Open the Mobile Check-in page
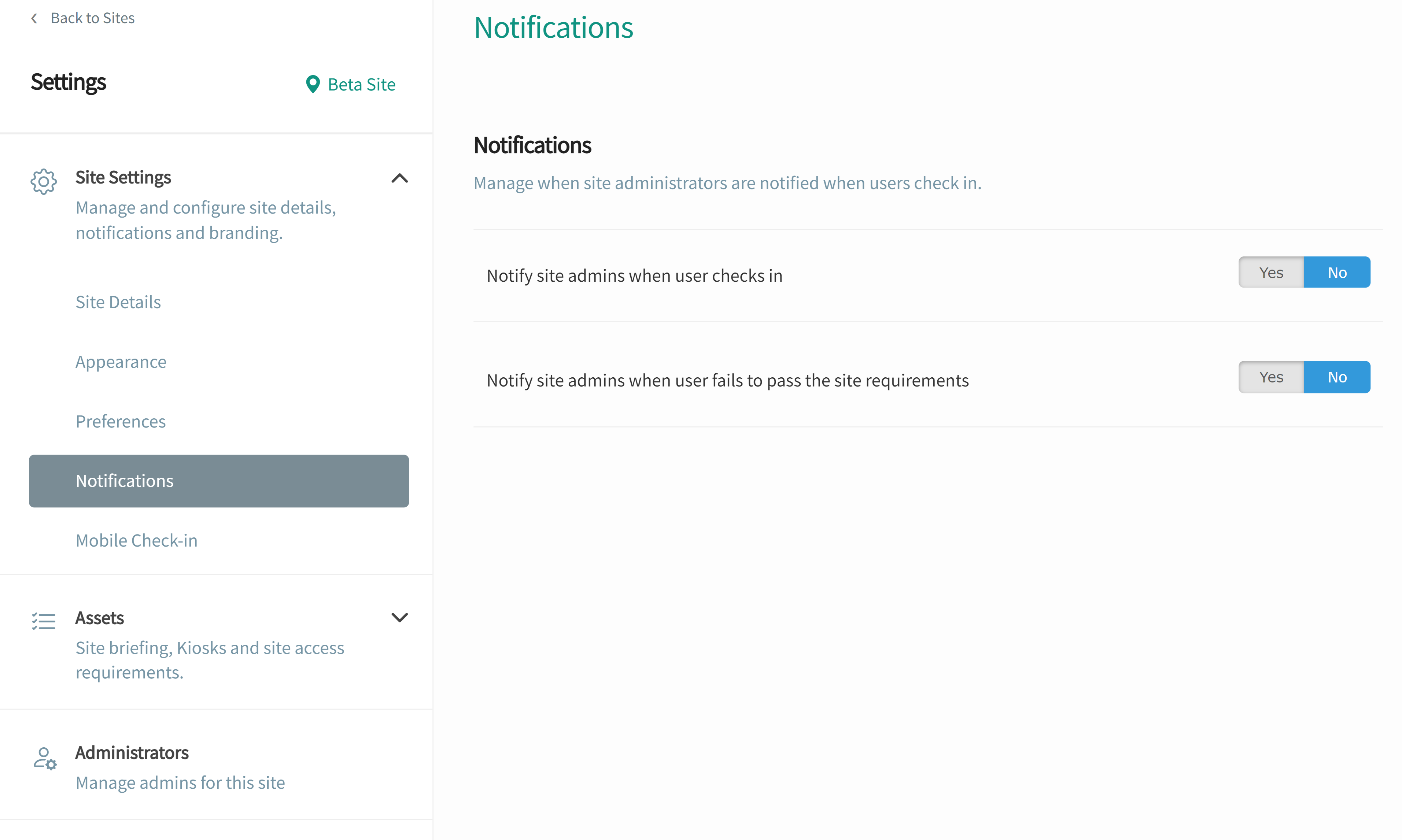The height and width of the screenshot is (840, 1402). point(136,541)
